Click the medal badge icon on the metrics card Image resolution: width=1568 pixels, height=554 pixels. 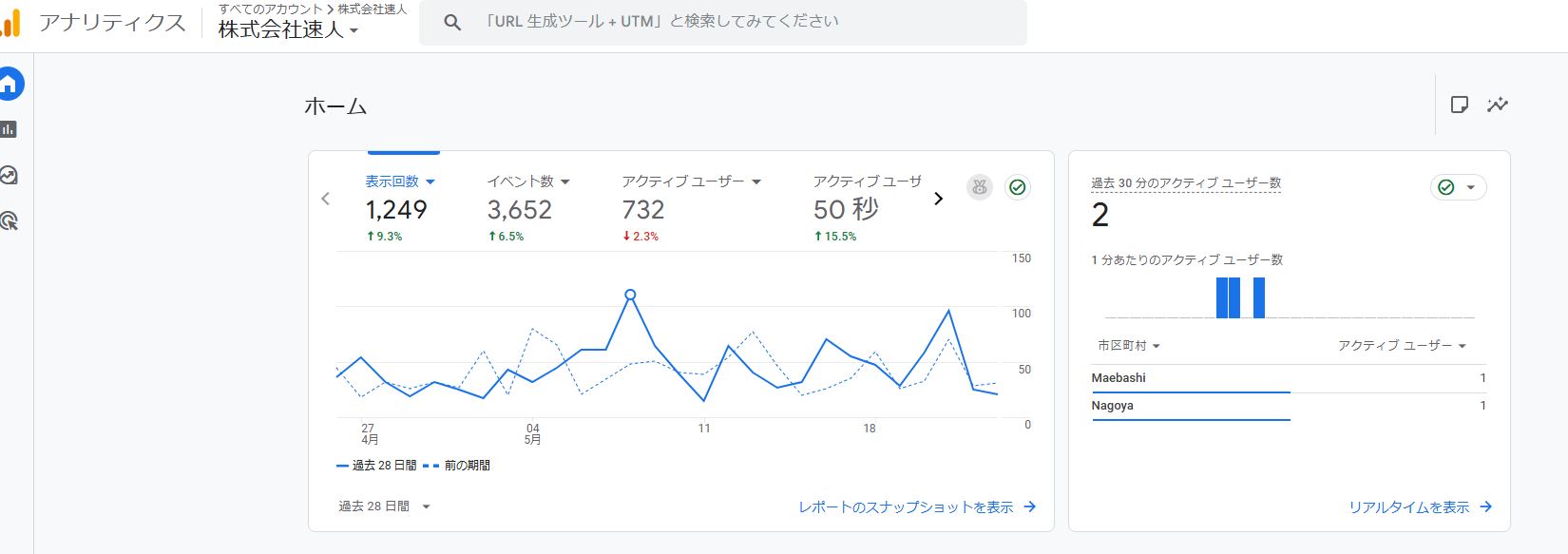click(x=980, y=187)
